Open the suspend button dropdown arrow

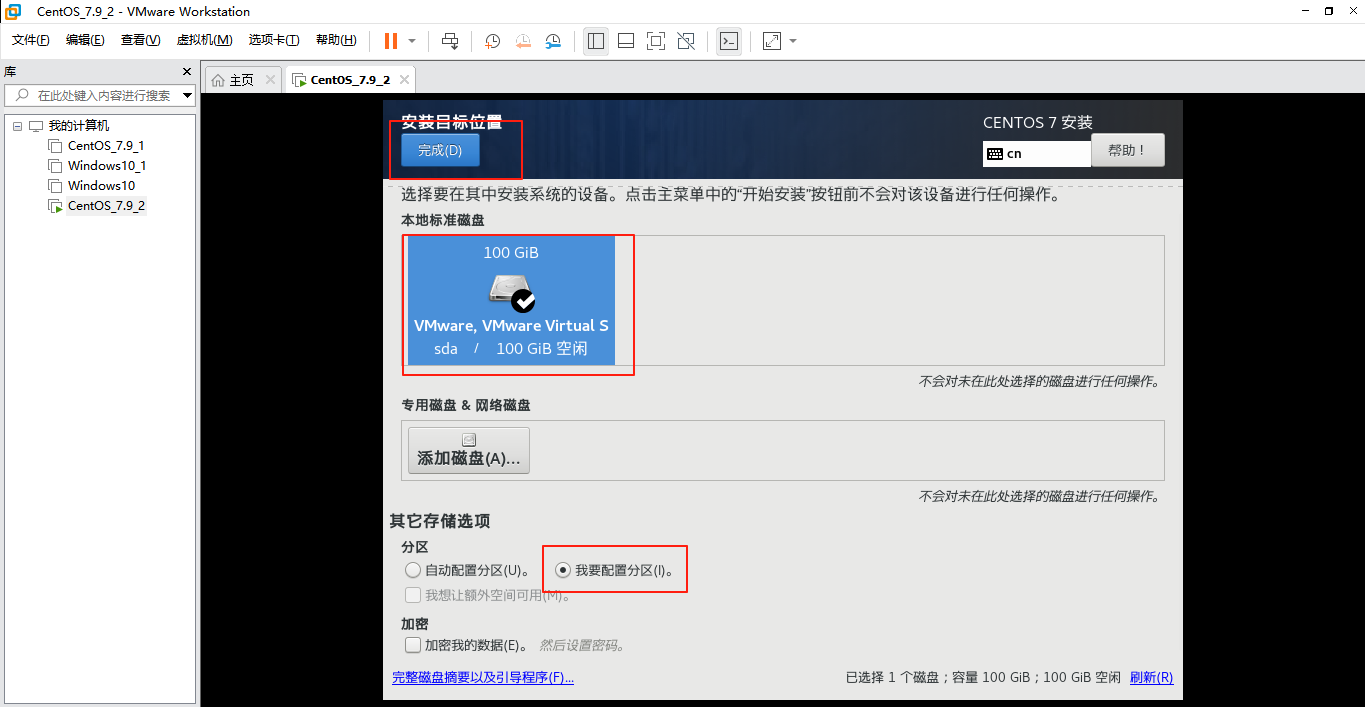pos(411,41)
